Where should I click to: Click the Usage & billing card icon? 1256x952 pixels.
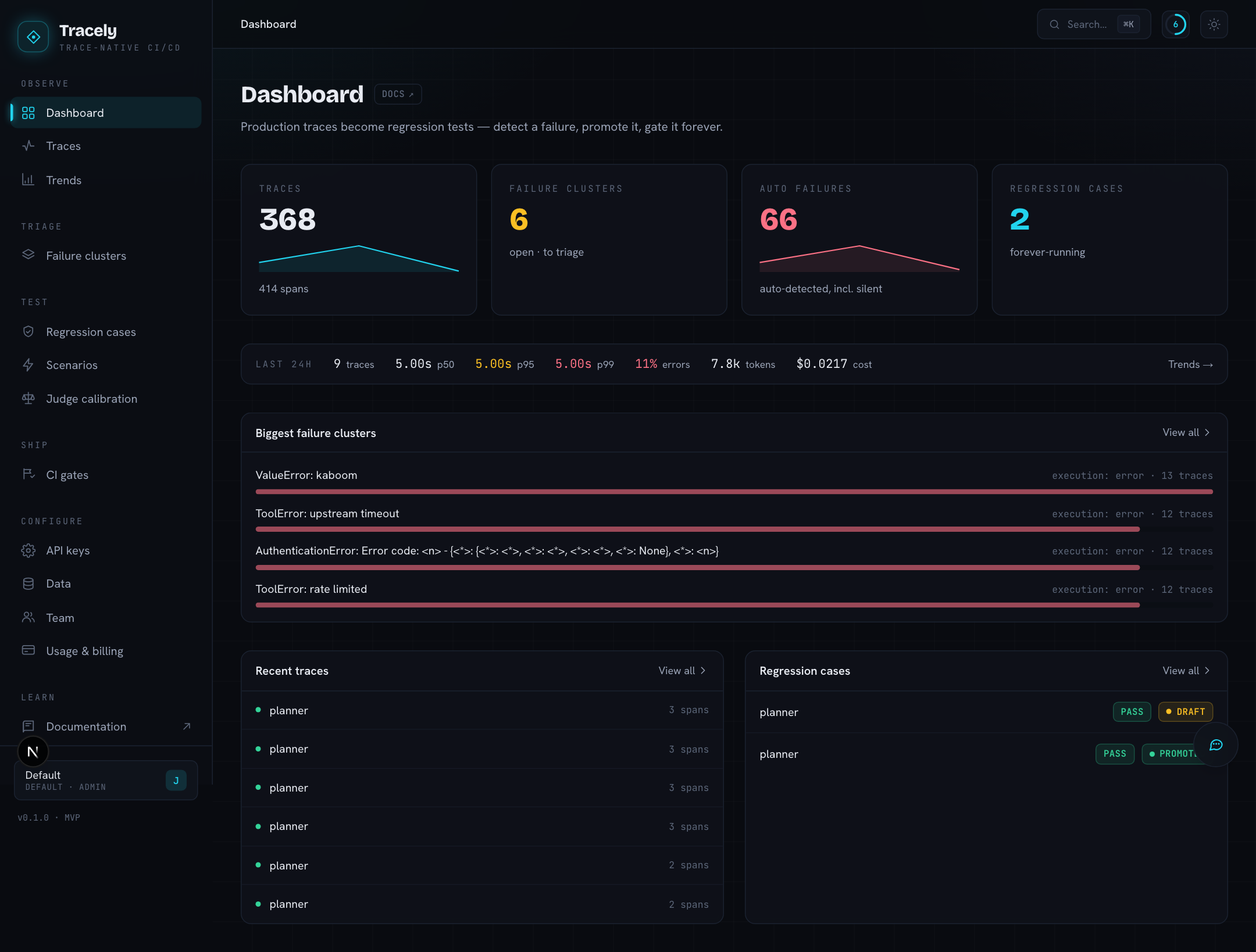tap(28, 650)
